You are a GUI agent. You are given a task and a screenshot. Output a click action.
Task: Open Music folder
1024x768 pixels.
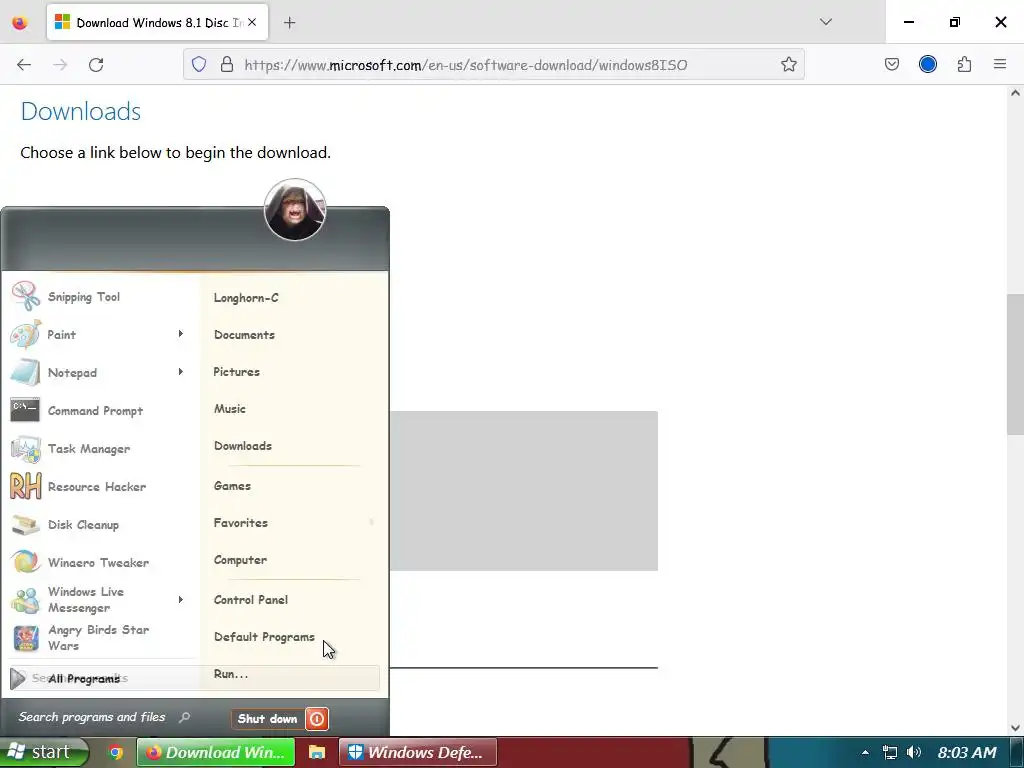(230, 409)
